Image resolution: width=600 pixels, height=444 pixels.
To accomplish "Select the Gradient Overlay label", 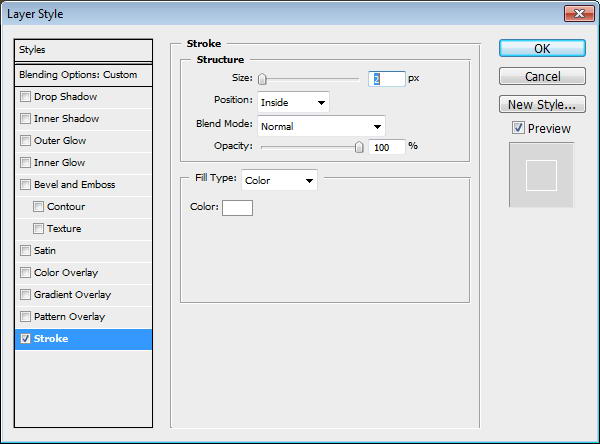I will (72, 295).
